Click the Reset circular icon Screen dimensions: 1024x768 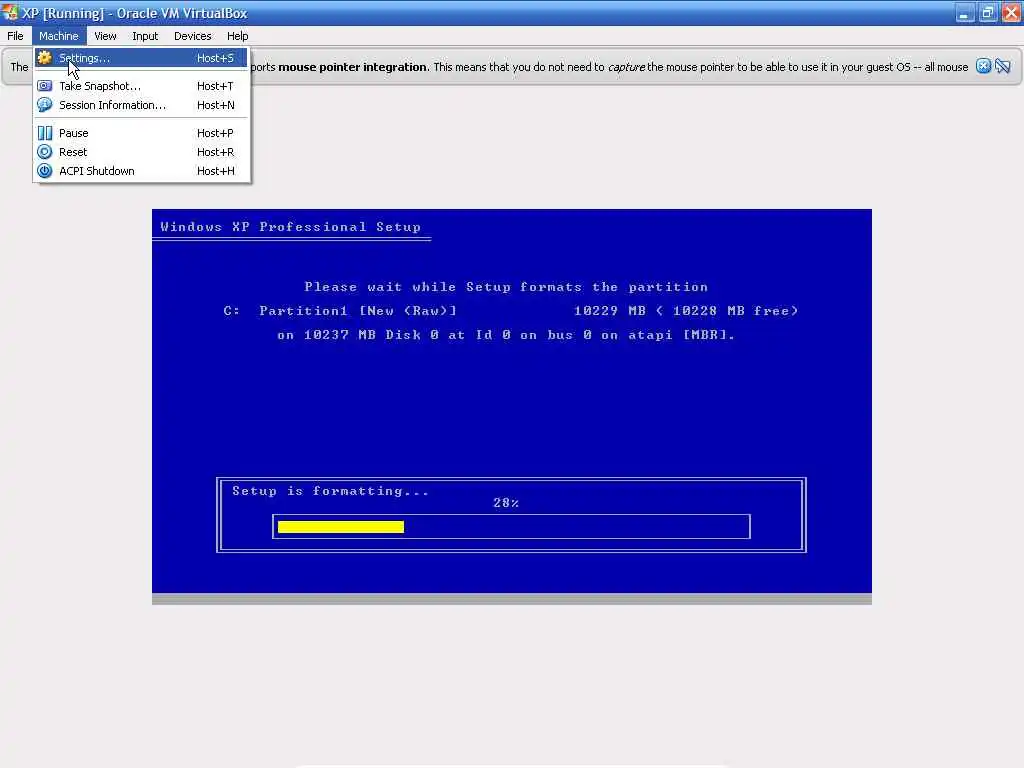pyautogui.click(x=44, y=152)
